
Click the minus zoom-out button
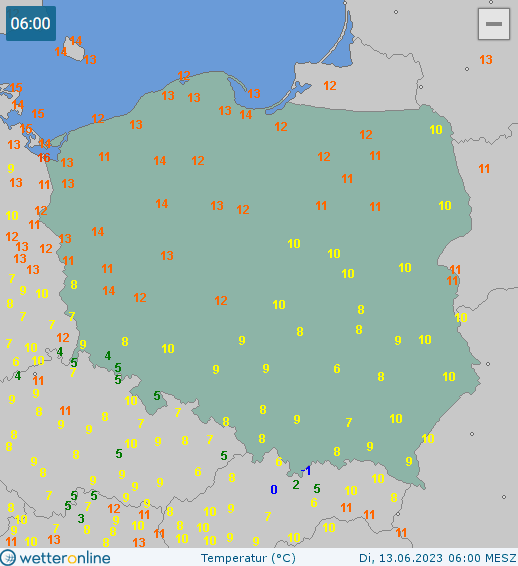click(493, 24)
